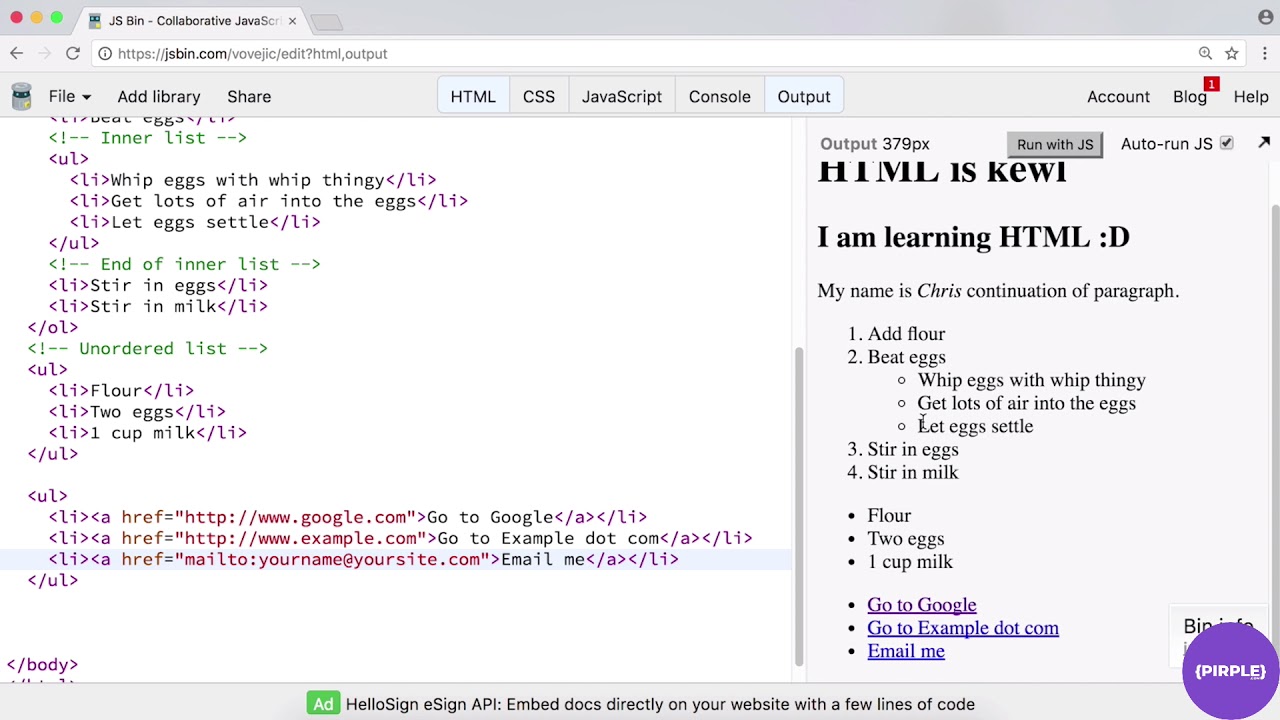Click the 'Two eggs' bullet in output
The width and height of the screenshot is (1280, 720).
(905, 539)
